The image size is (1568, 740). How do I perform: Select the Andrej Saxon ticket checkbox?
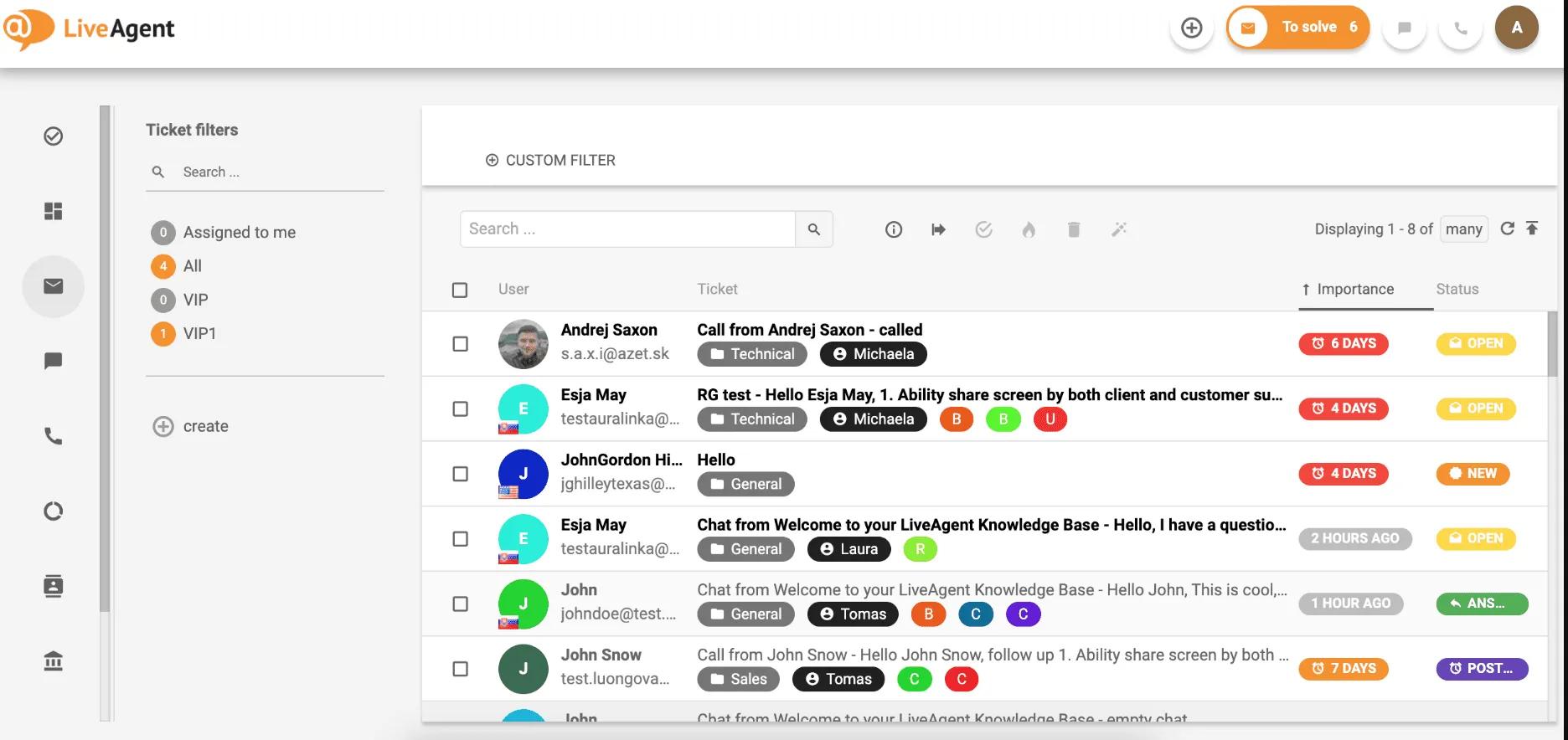click(460, 344)
